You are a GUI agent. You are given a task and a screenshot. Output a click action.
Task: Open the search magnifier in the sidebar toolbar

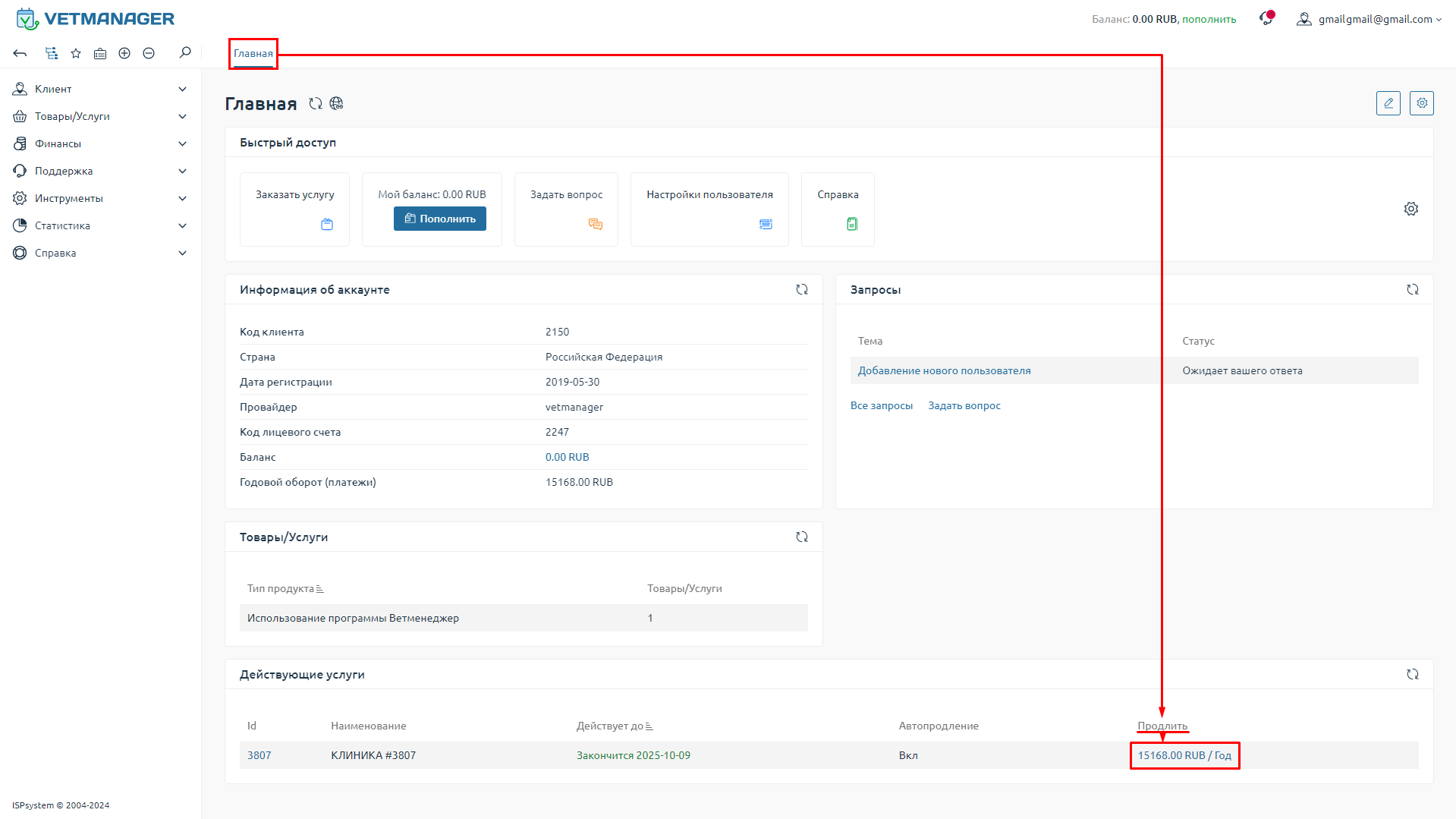[185, 52]
